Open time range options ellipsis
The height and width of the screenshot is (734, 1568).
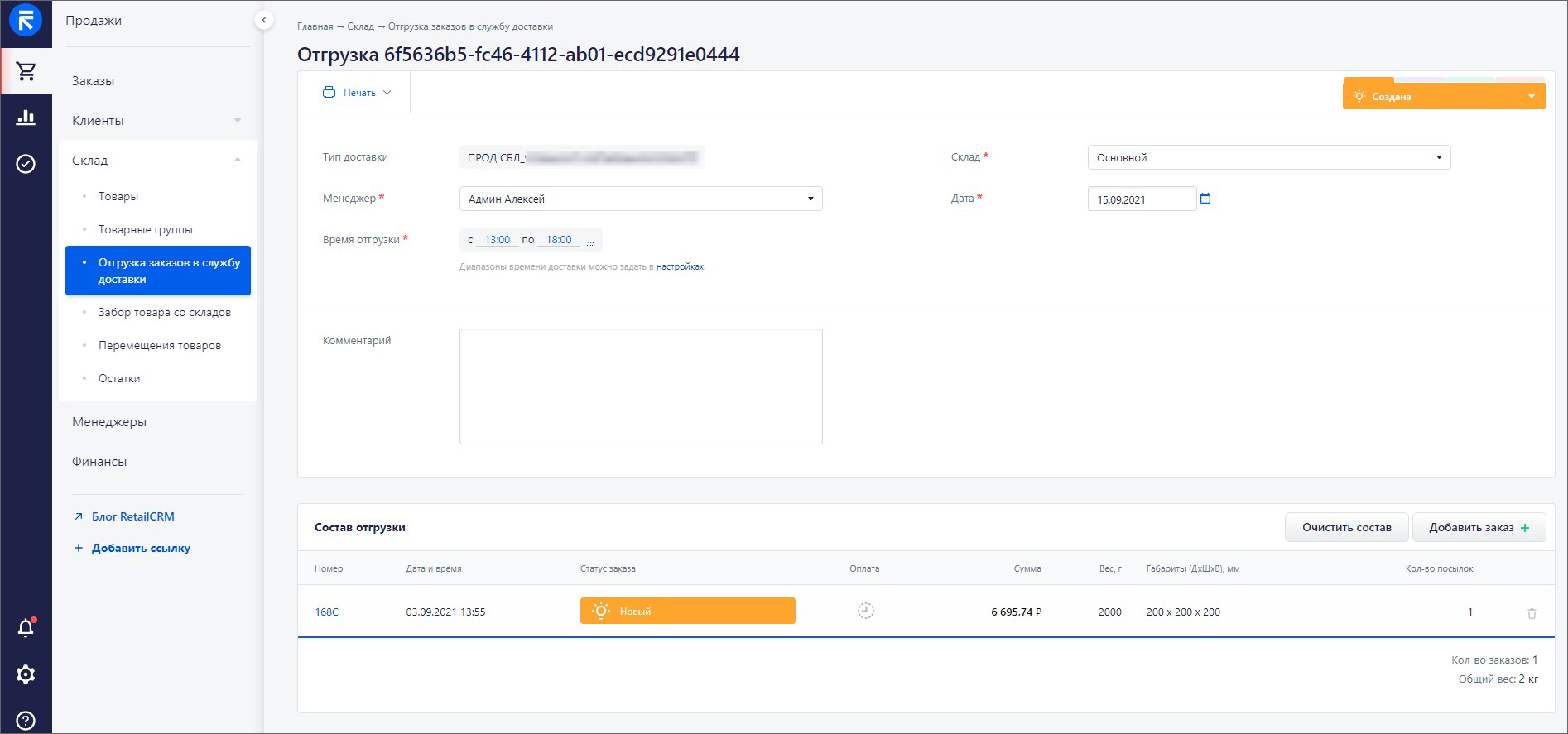click(x=590, y=241)
